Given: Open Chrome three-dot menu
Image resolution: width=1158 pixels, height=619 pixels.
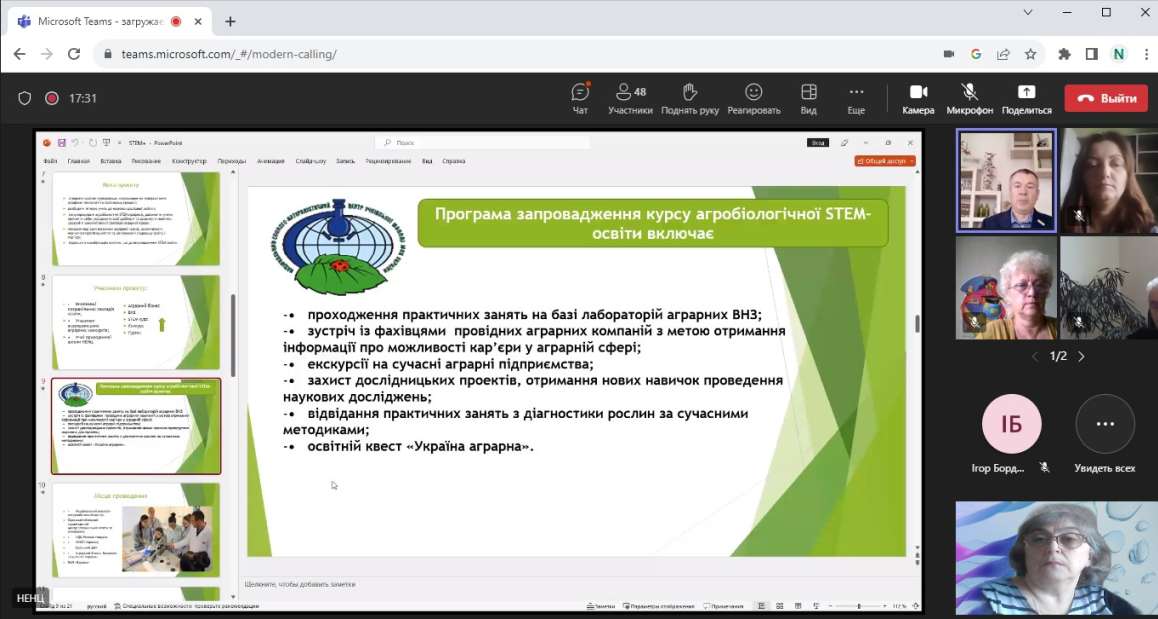Looking at the screenshot, I should (1145, 54).
